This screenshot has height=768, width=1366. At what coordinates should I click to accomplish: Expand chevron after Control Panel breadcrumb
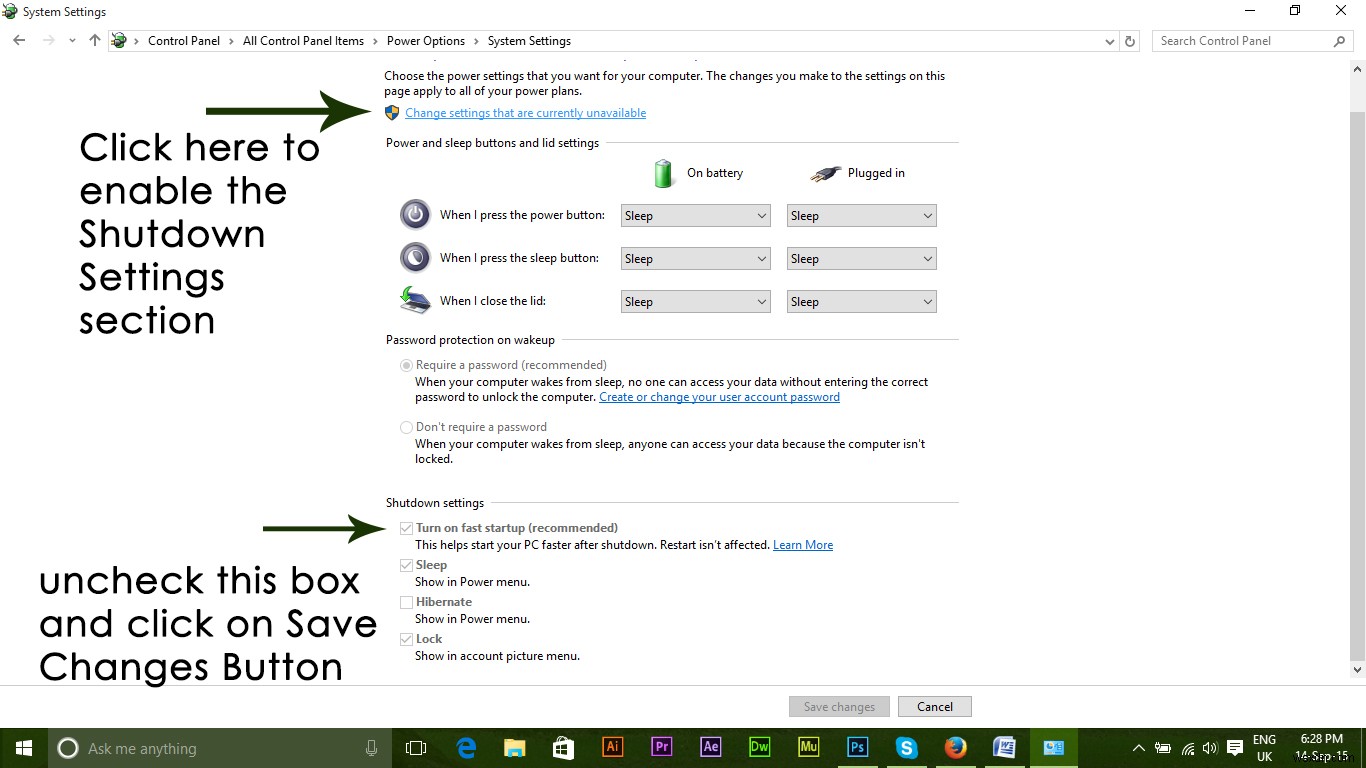tap(231, 41)
